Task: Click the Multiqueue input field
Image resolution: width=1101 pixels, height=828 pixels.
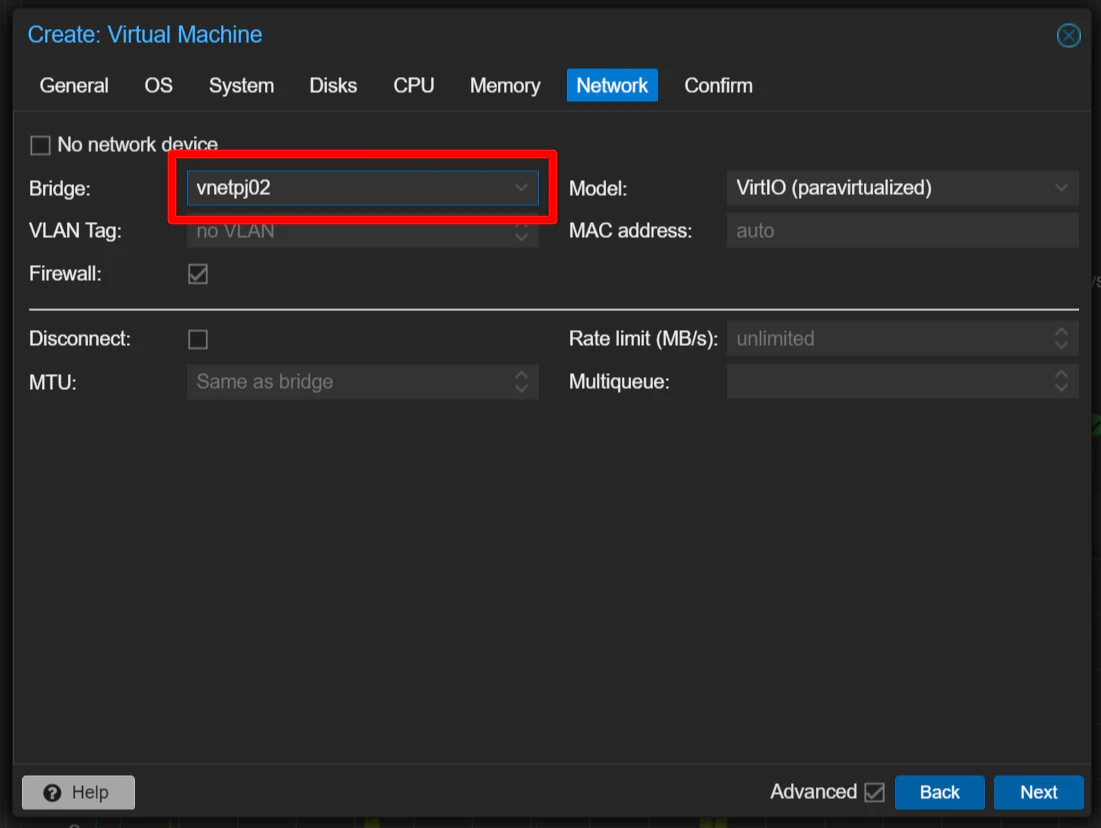Action: click(x=902, y=382)
